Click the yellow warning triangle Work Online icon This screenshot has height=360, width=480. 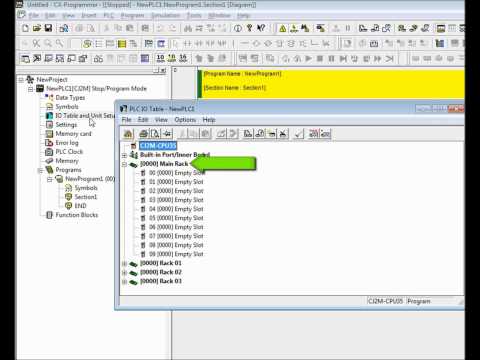pyautogui.click(x=283, y=29)
